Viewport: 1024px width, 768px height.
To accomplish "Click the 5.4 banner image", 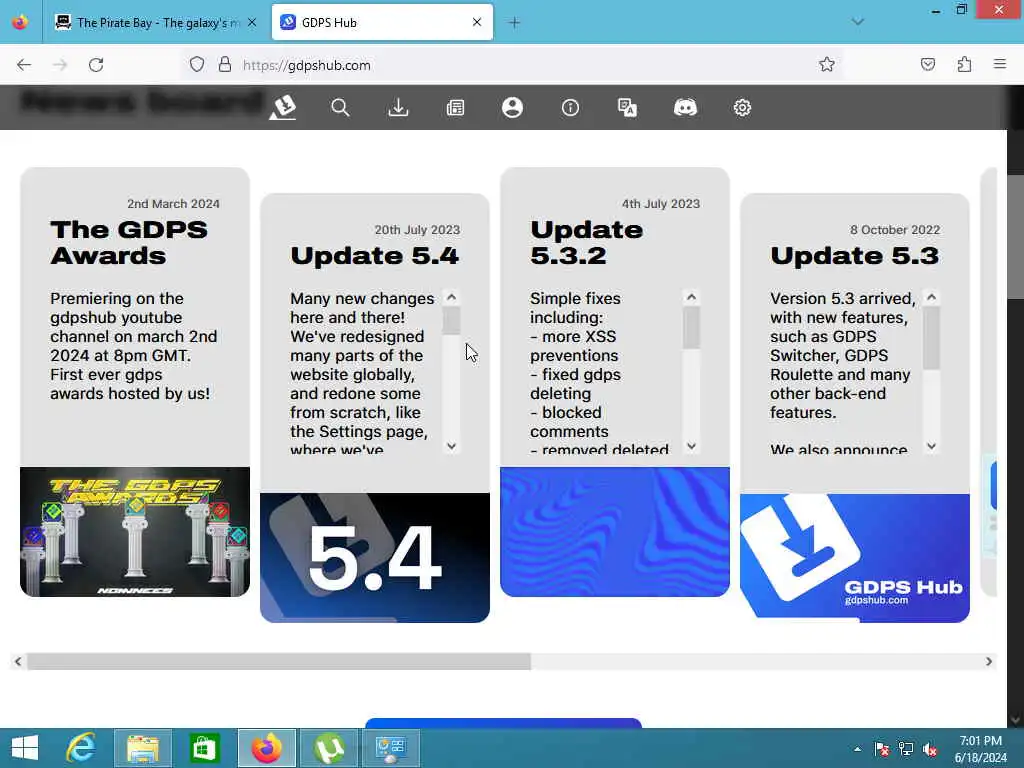I will click(375, 558).
